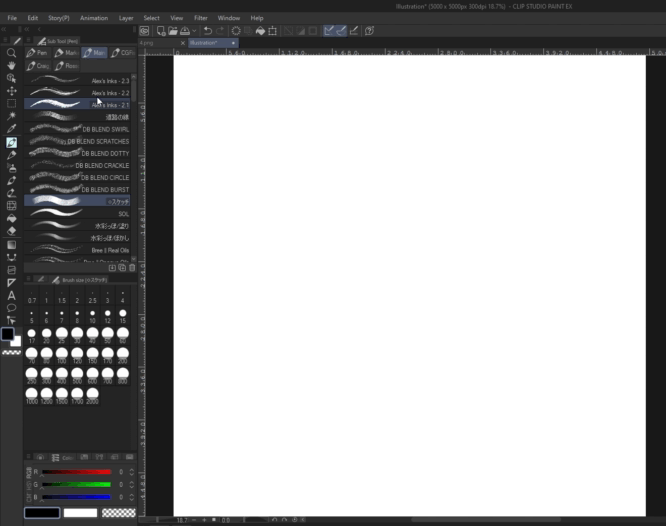Undo the last action

pos(208,31)
